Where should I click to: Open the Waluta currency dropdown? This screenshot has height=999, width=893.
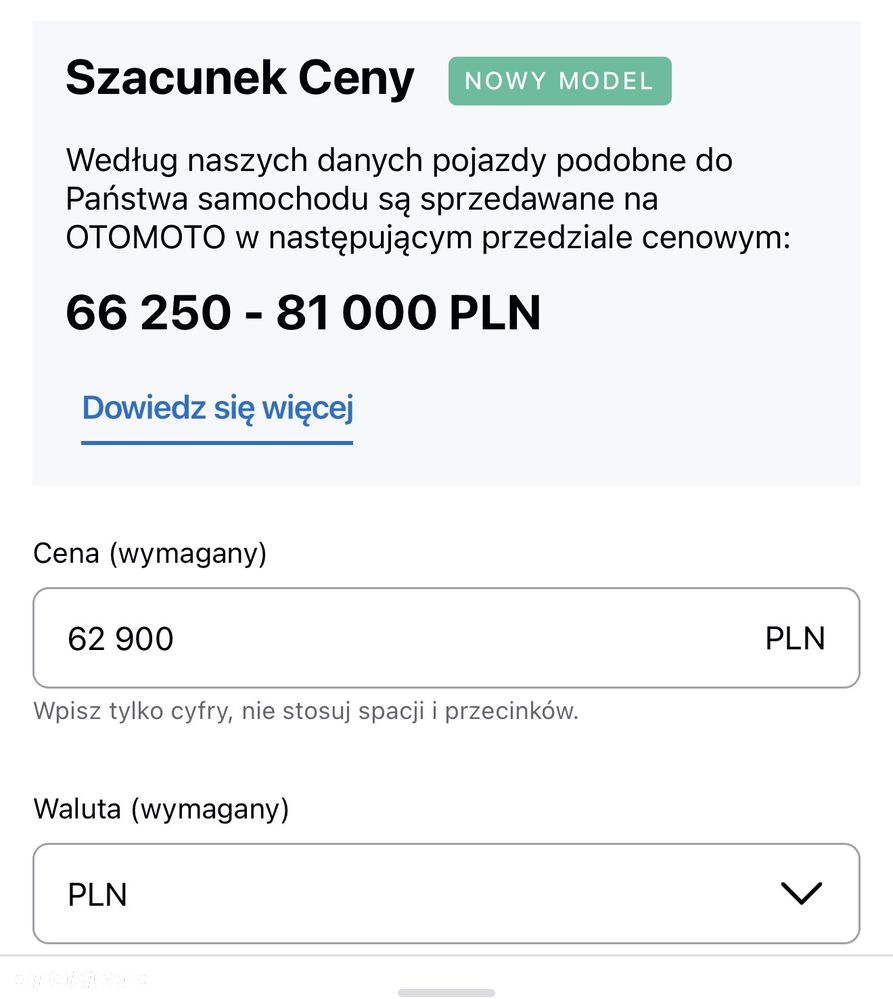(446, 894)
